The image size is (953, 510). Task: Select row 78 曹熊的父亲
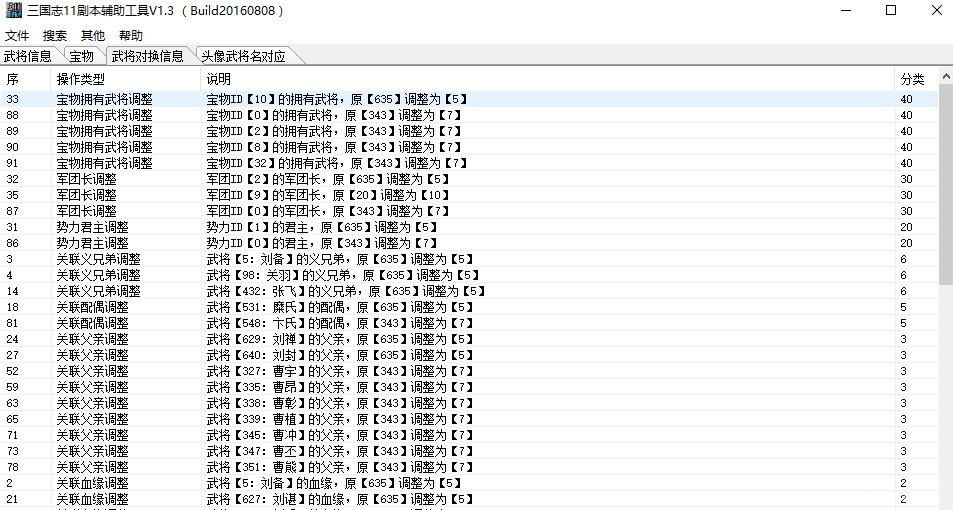click(x=469, y=467)
